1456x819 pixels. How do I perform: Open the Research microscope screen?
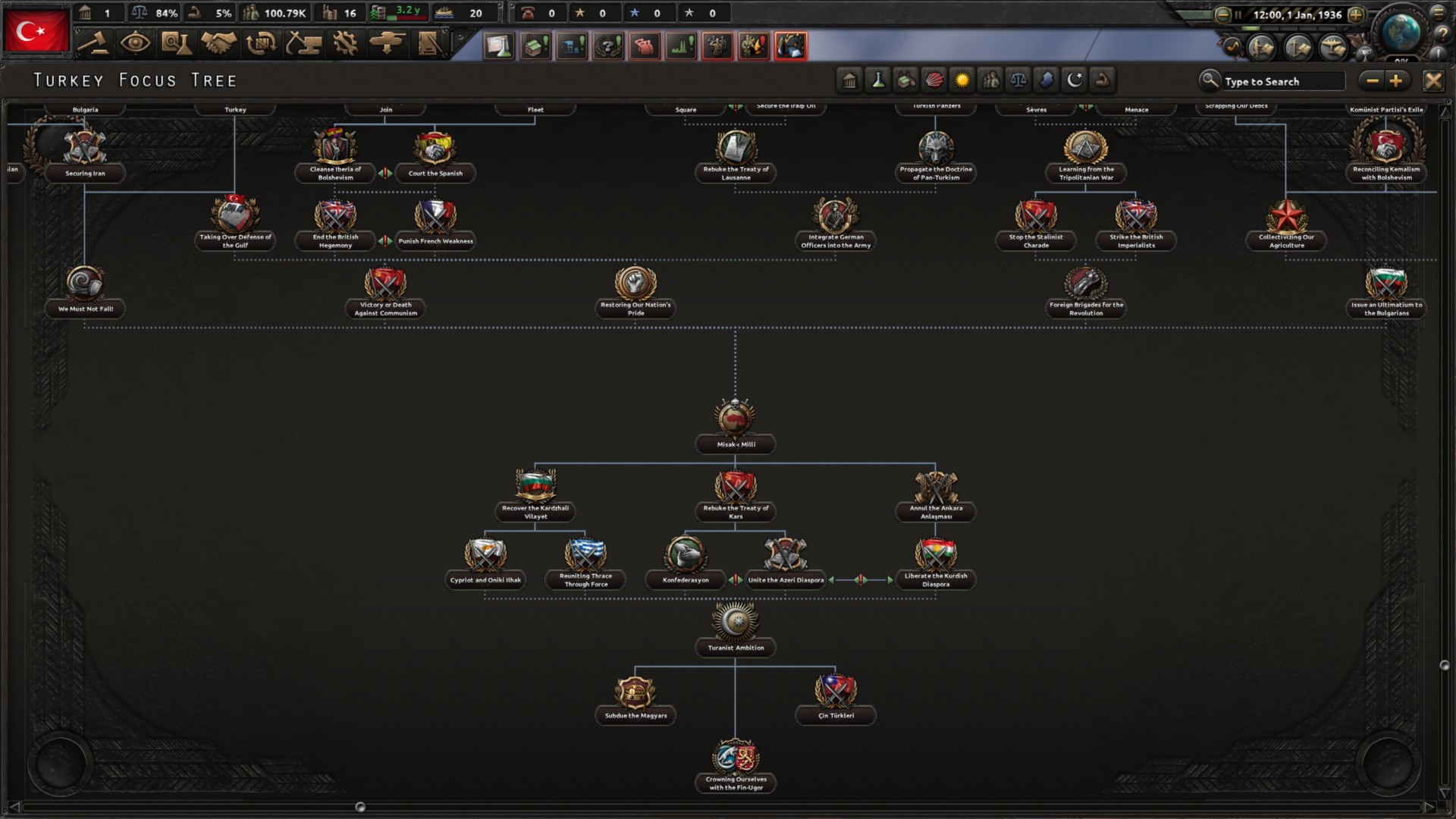(176, 44)
